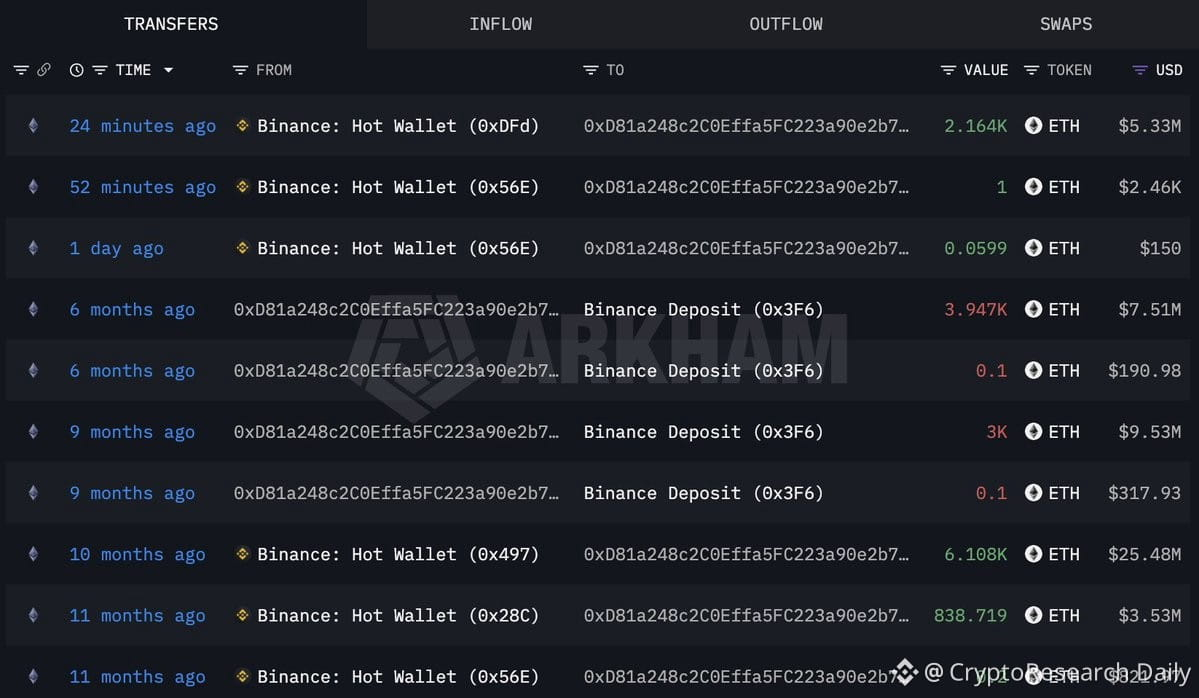Open sender 0xD81a address in $190.98 row

click(x=396, y=371)
